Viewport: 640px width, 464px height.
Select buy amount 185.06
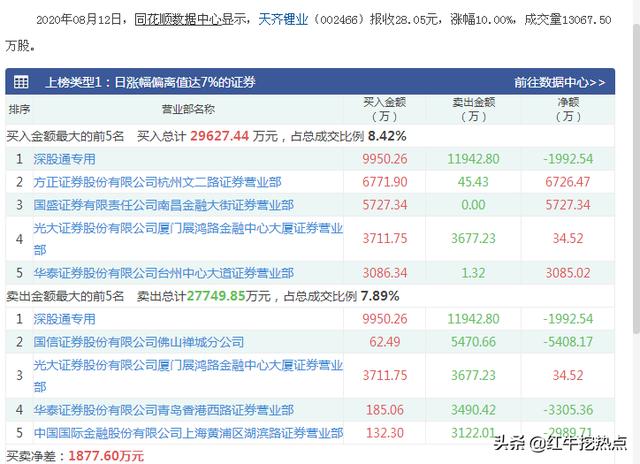[x=384, y=410]
